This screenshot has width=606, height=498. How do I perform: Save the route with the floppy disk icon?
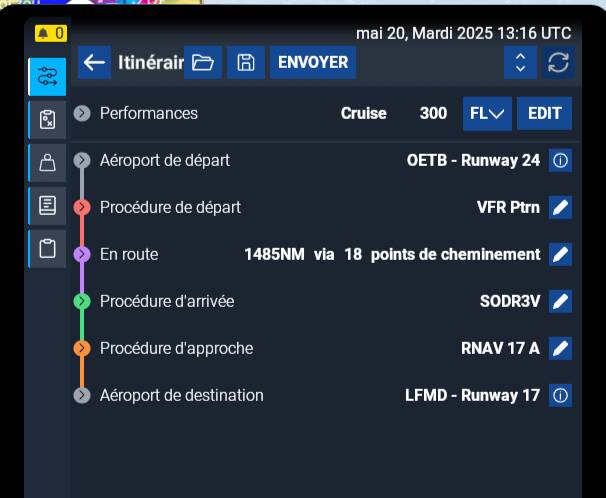point(245,63)
